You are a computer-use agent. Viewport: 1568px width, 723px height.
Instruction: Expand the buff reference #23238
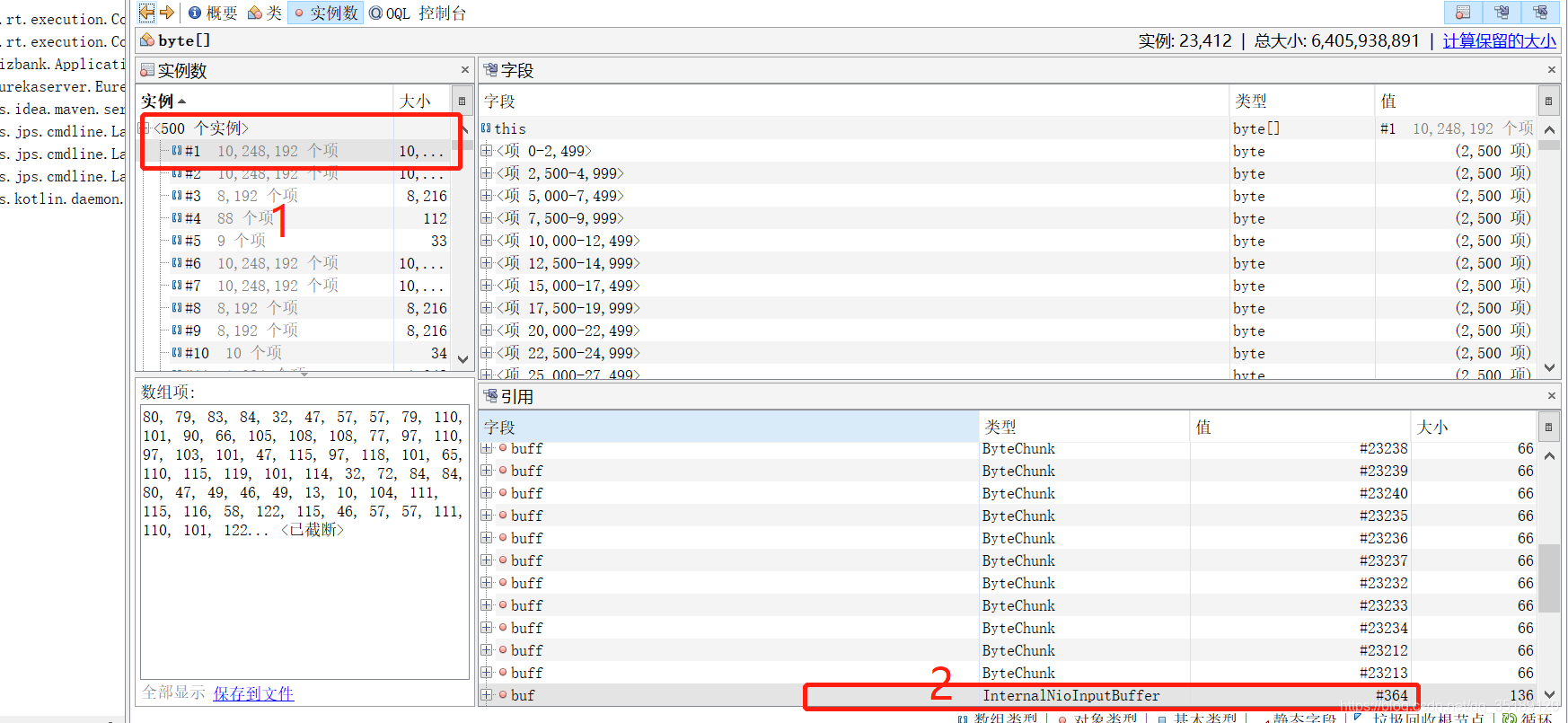click(x=487, y=448)
